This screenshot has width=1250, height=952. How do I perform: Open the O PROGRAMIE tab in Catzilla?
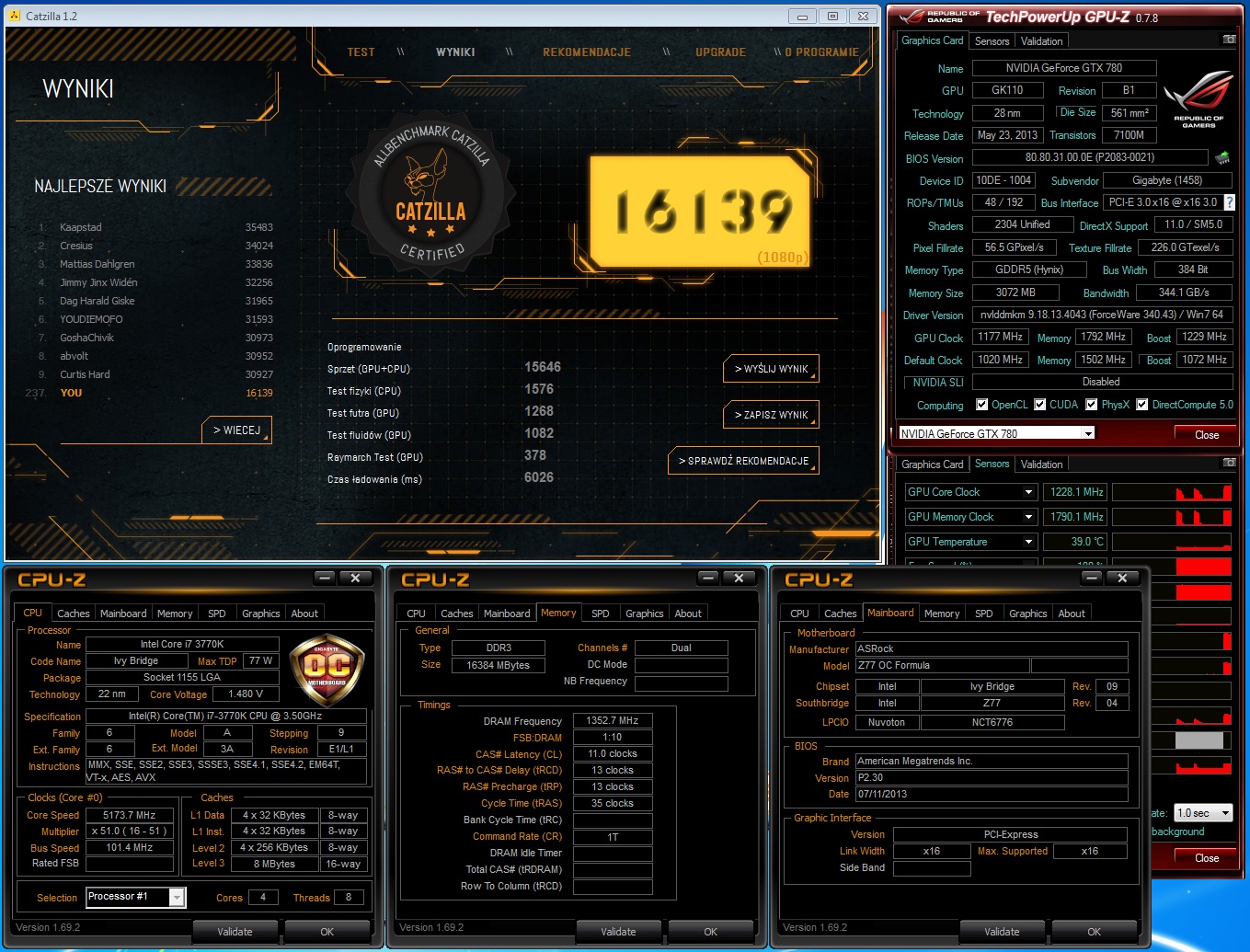pos(821,52)
